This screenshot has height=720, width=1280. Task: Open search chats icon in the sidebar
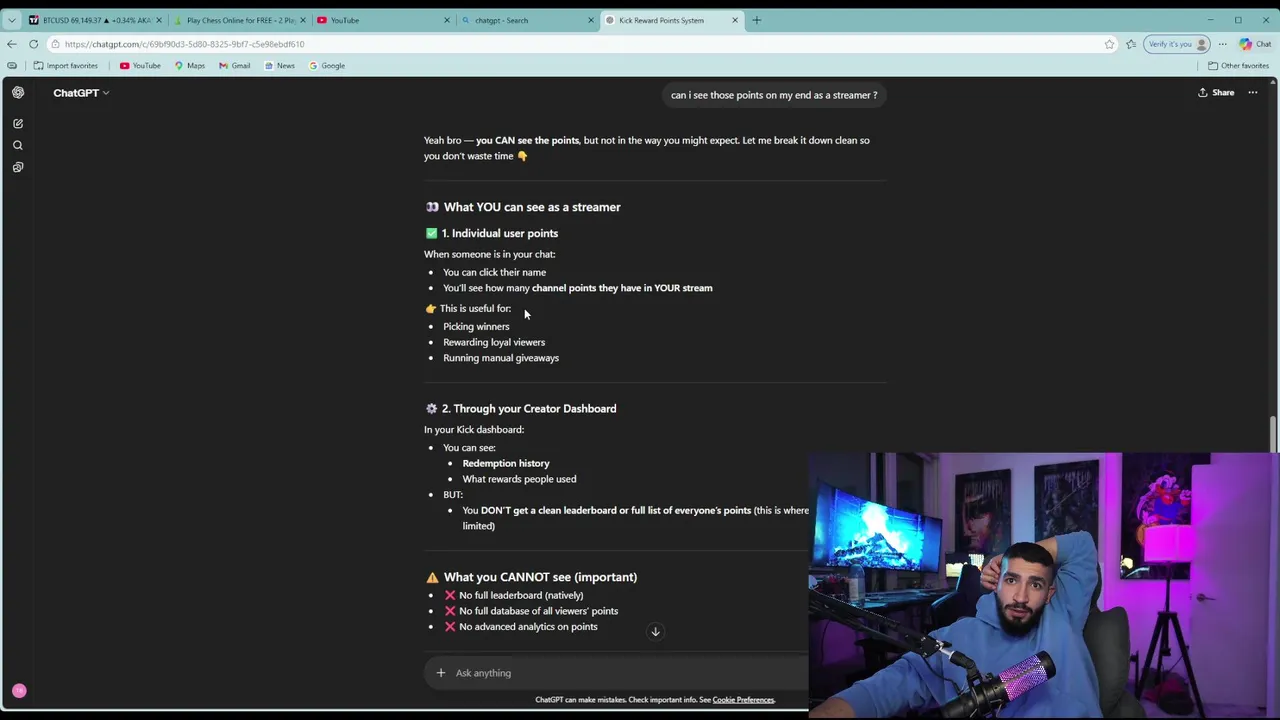tap(18, 146)
